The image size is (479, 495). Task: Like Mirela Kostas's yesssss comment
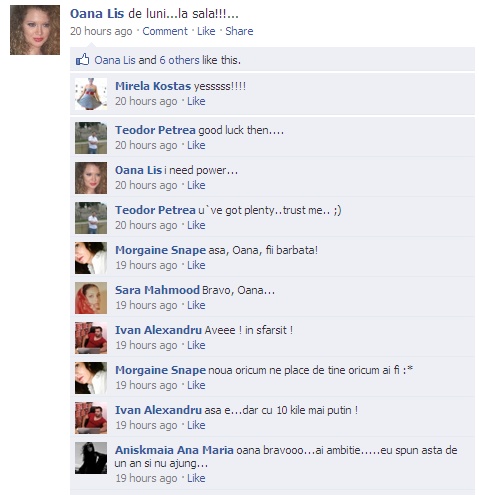pyautogui.click(x=196, y=101)
